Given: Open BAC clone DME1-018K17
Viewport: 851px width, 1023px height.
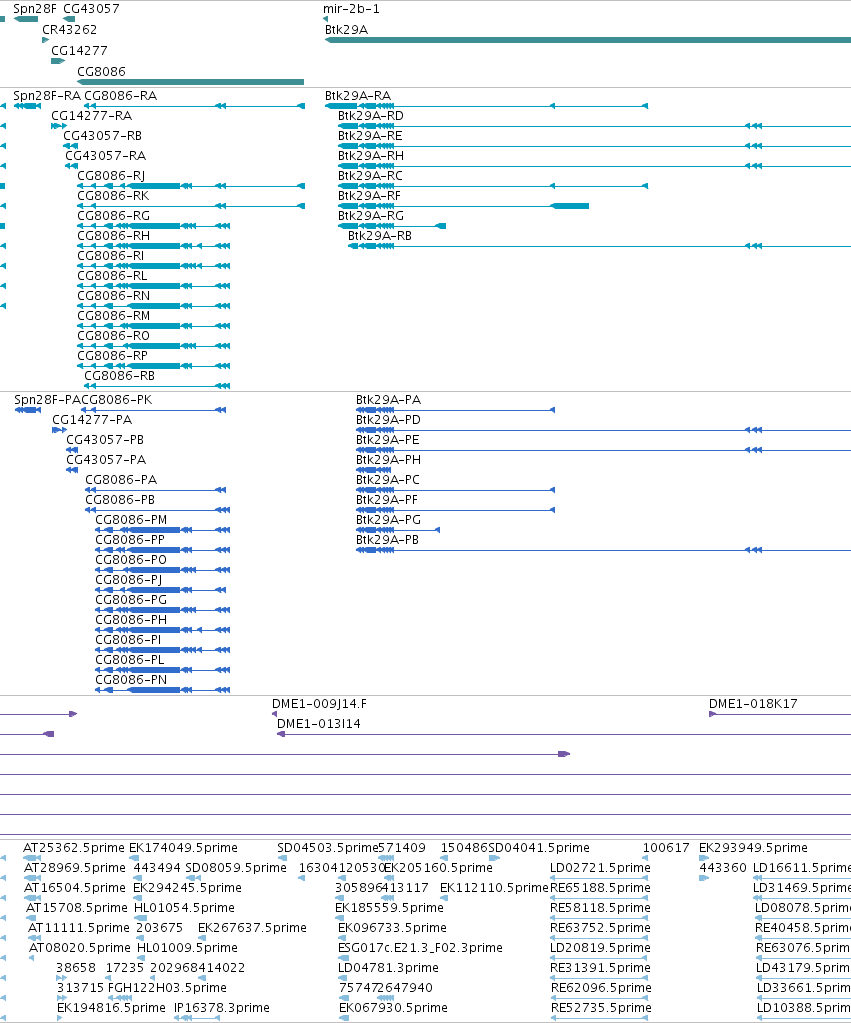Looking at the screenshot, I should point(753,704).
